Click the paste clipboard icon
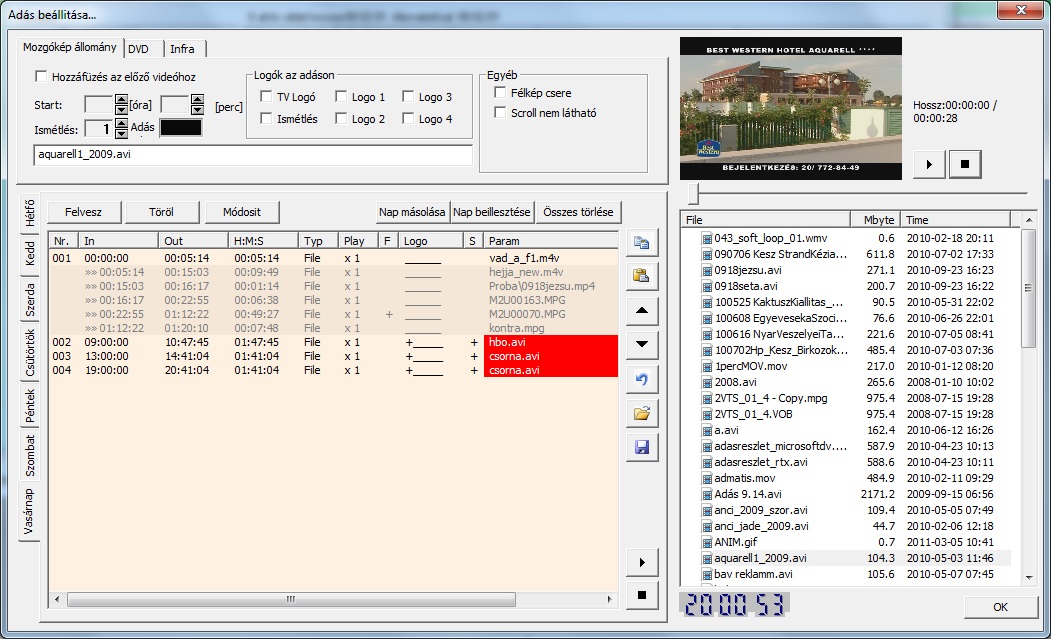 point(641,276)
